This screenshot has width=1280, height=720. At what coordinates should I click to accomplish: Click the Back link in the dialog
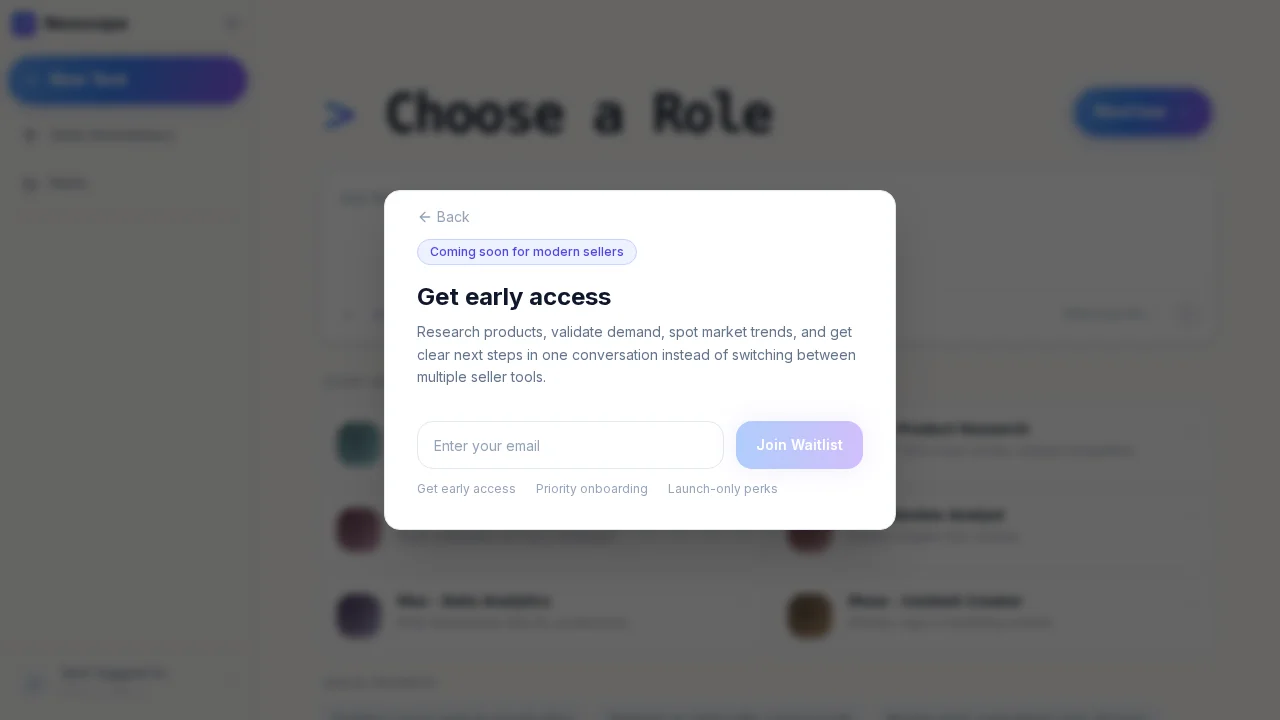(x=452, y=217)
